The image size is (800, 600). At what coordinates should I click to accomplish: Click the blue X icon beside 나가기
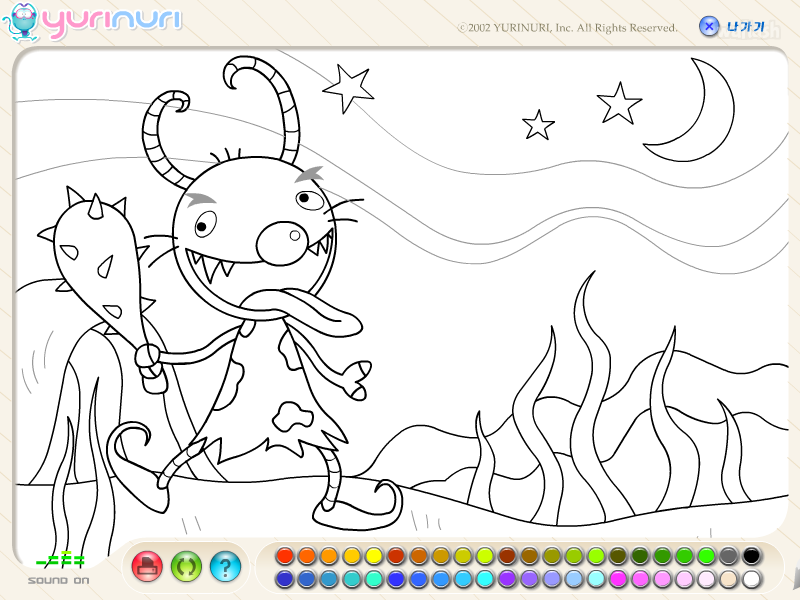[x=709, y=26]
